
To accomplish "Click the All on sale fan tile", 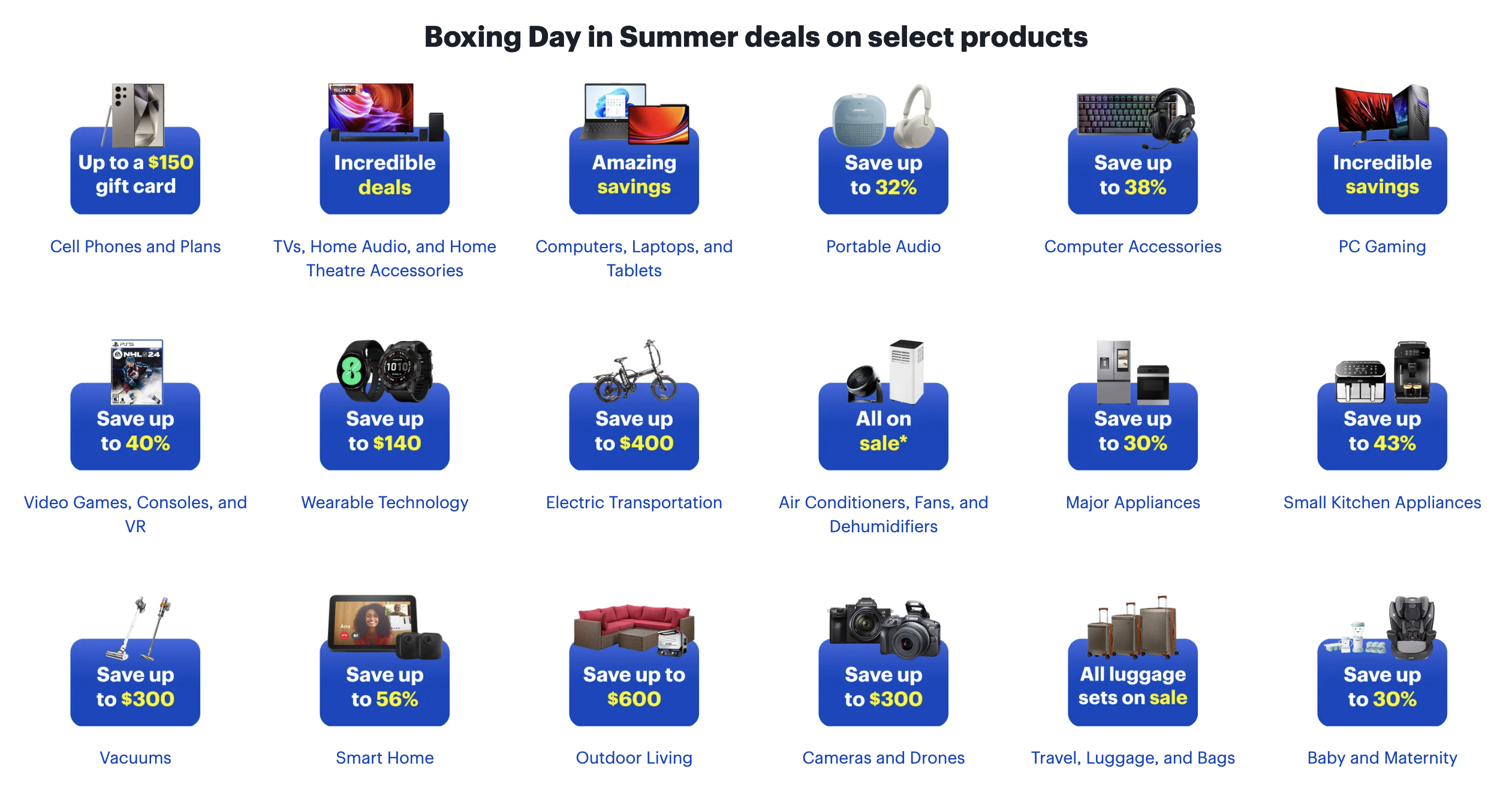I will point(884,405).
